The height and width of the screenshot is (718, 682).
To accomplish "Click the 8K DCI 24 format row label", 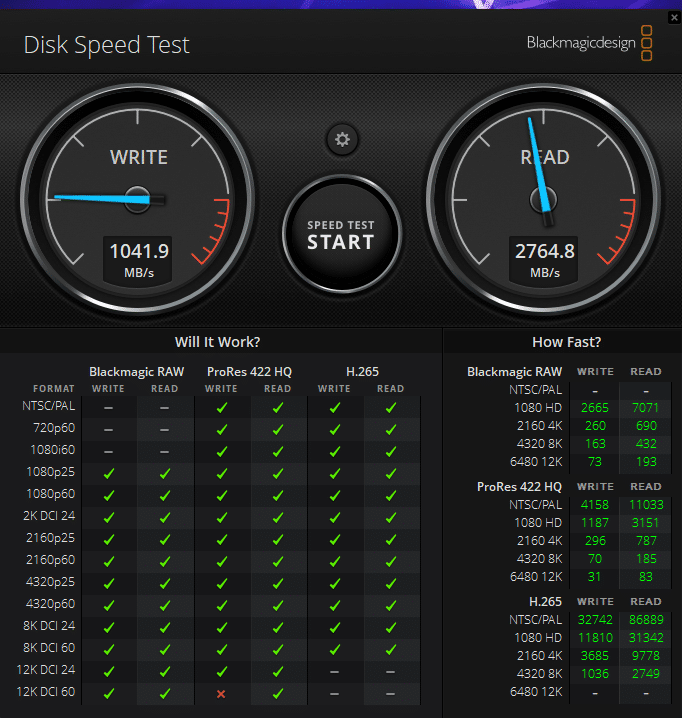I will point(49,626).
